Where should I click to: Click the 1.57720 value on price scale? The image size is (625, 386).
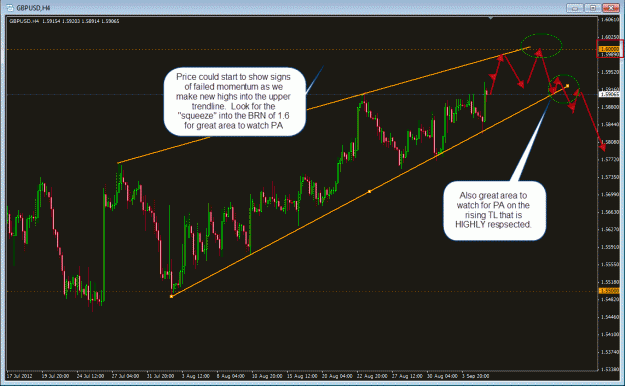(611, 160)
